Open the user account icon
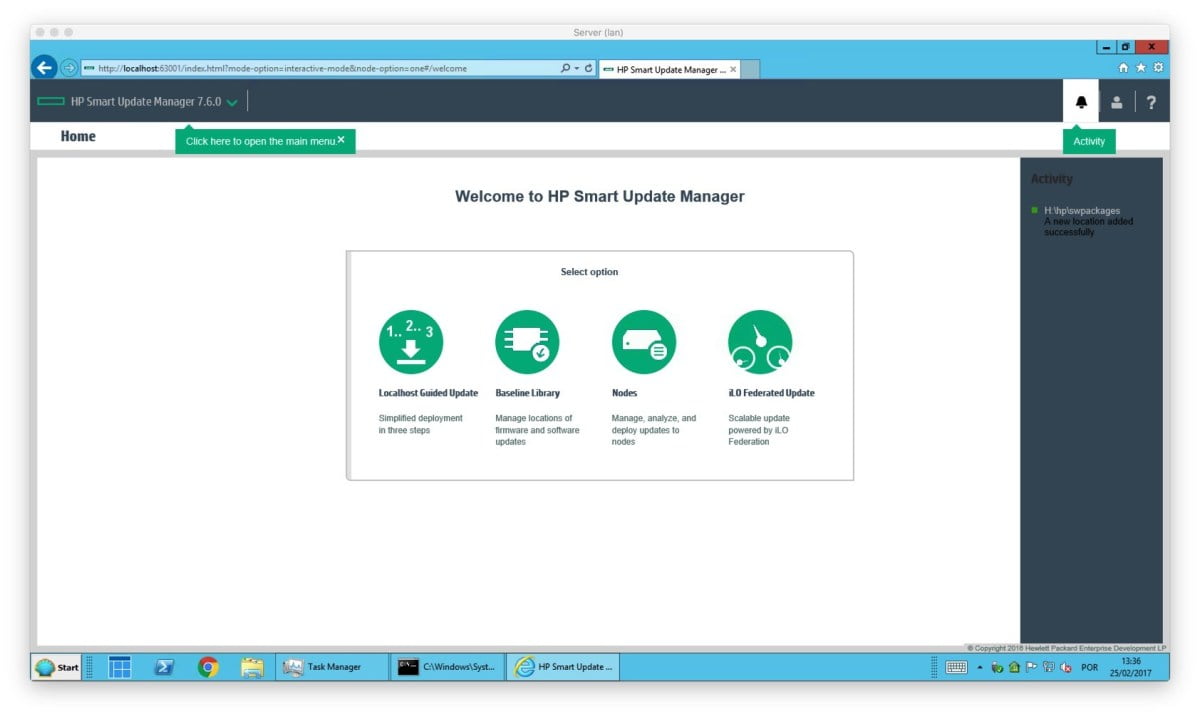This screenshot has height=717, width=1200. pos(1117,102)
